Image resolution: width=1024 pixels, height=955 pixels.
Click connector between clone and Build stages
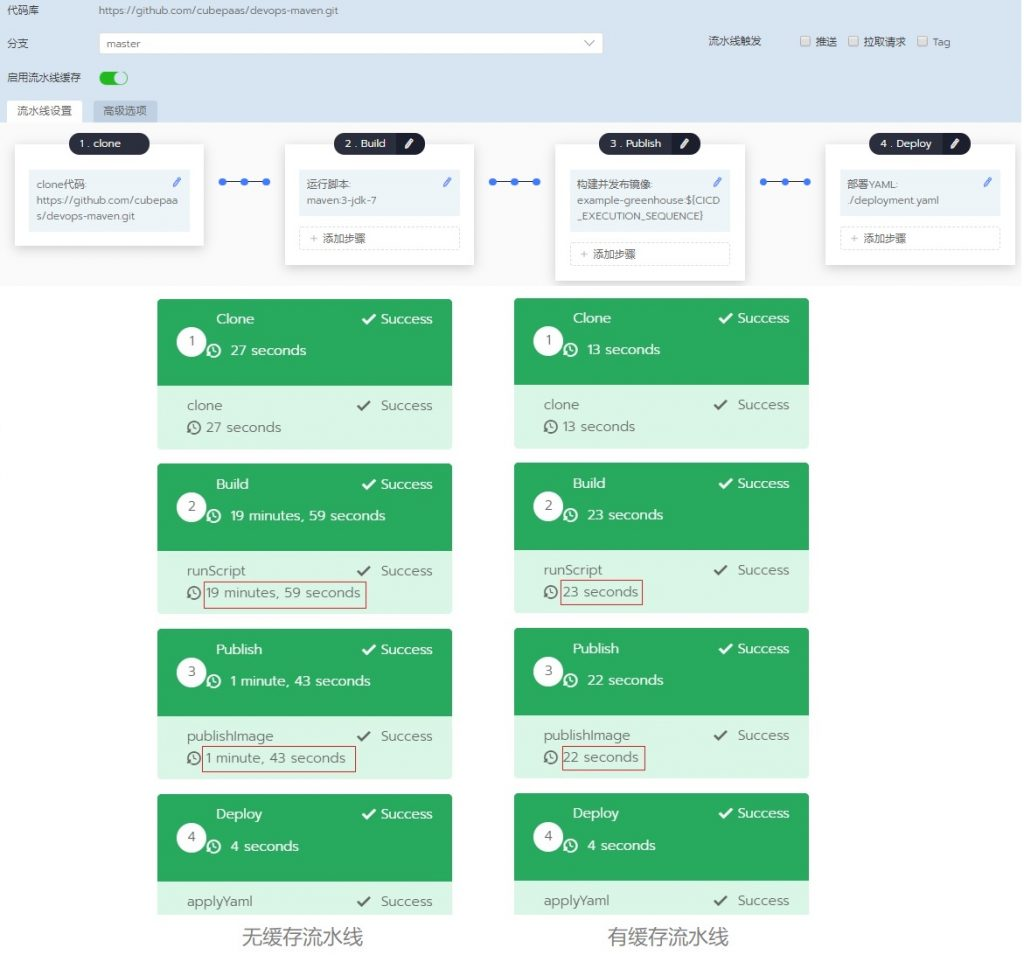(244, 182)
